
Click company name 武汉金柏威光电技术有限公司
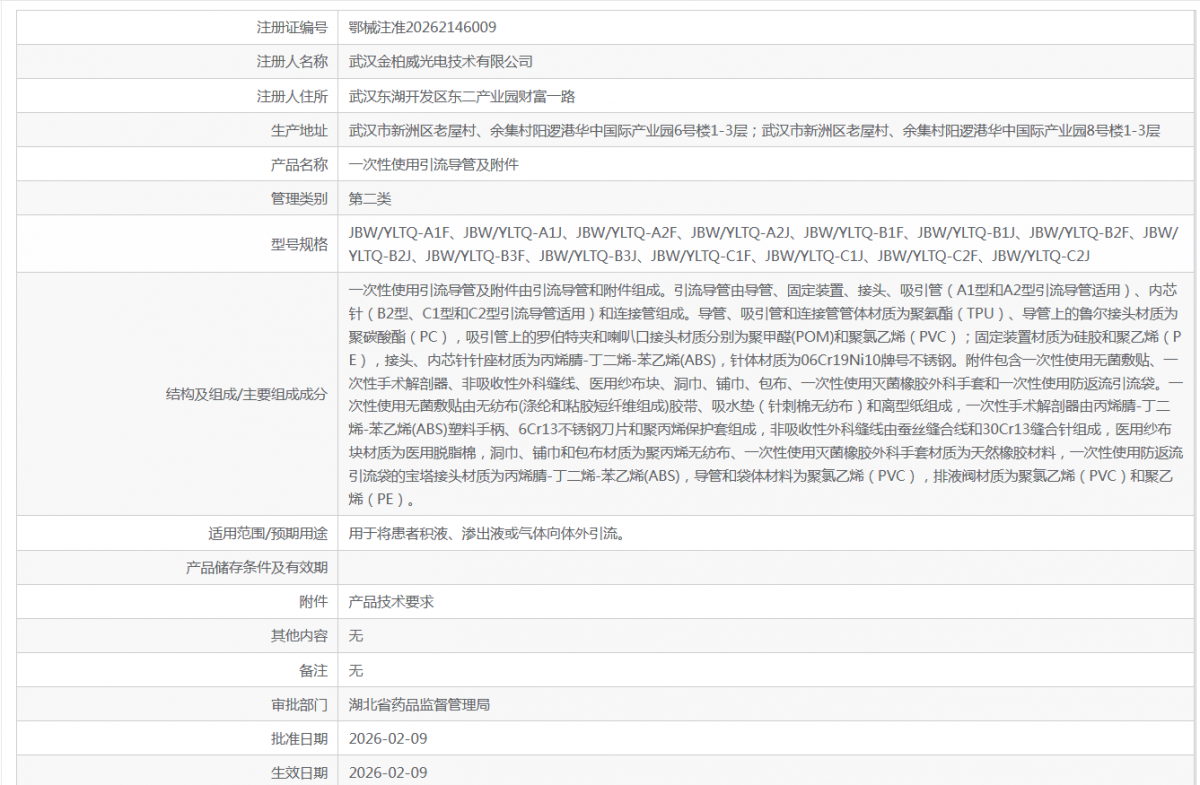click(x=441, y=62)
